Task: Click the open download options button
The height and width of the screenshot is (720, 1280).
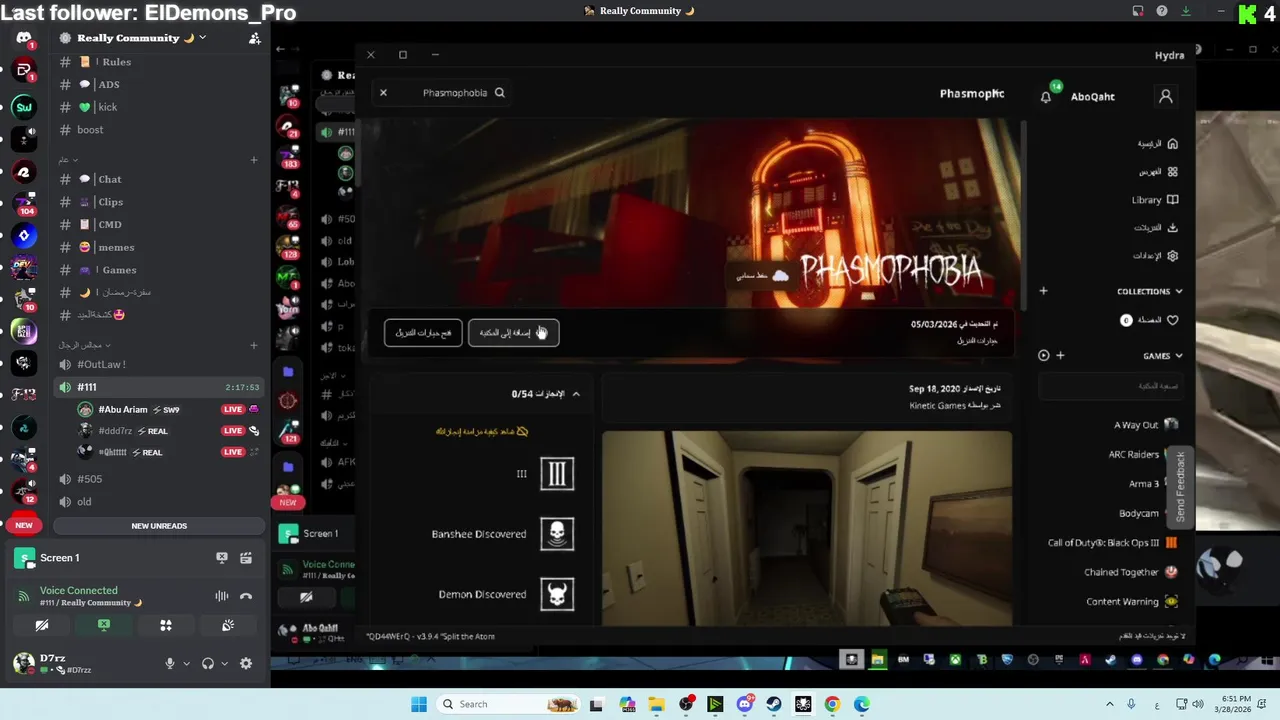Action: pos(423,333)
